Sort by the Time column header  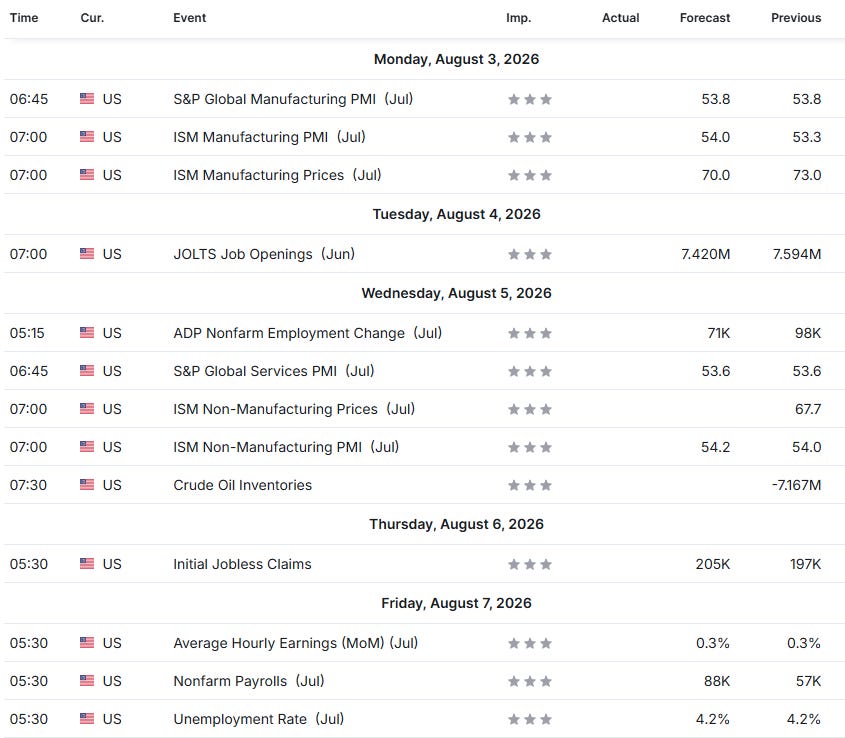point(24,18)
